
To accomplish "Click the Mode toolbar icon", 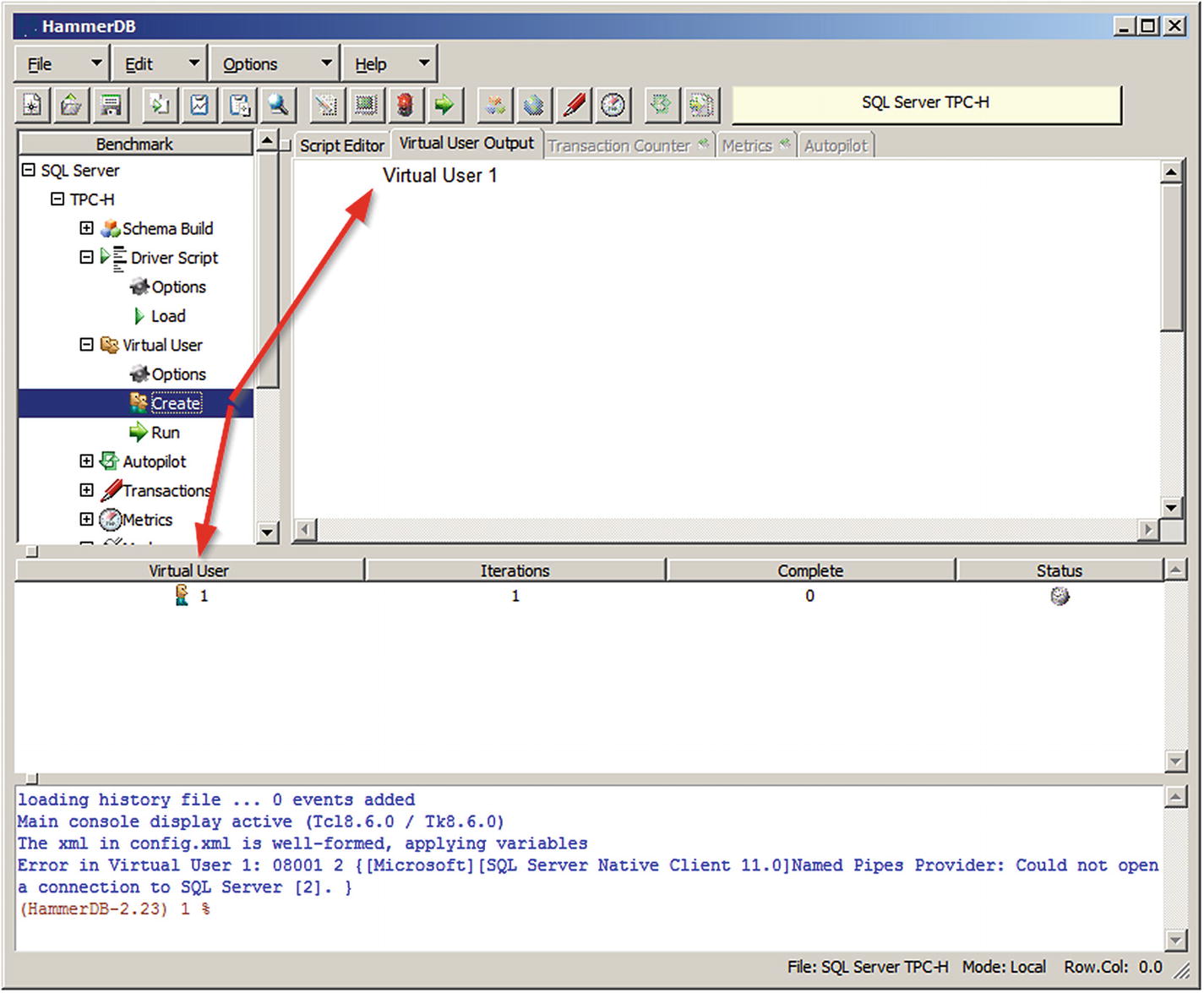I will pos(701,105).
